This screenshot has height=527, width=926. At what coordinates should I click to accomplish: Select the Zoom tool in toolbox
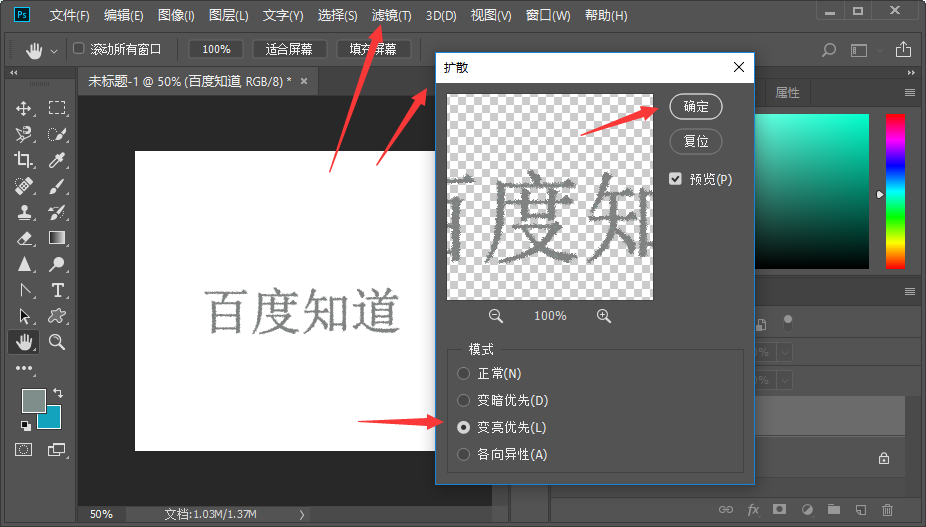[57, 341]
